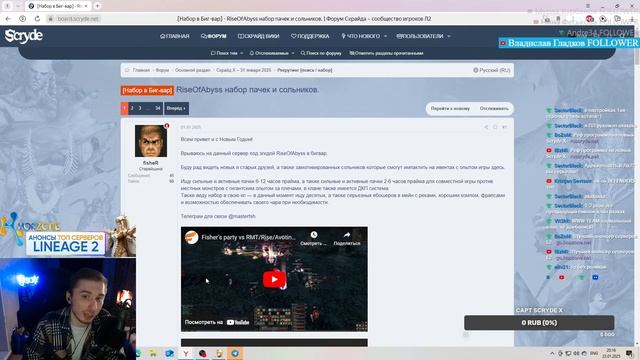Click the Основной раздел breadcrumb
Screen dimensions: 640x360
(x=193, y=70)
